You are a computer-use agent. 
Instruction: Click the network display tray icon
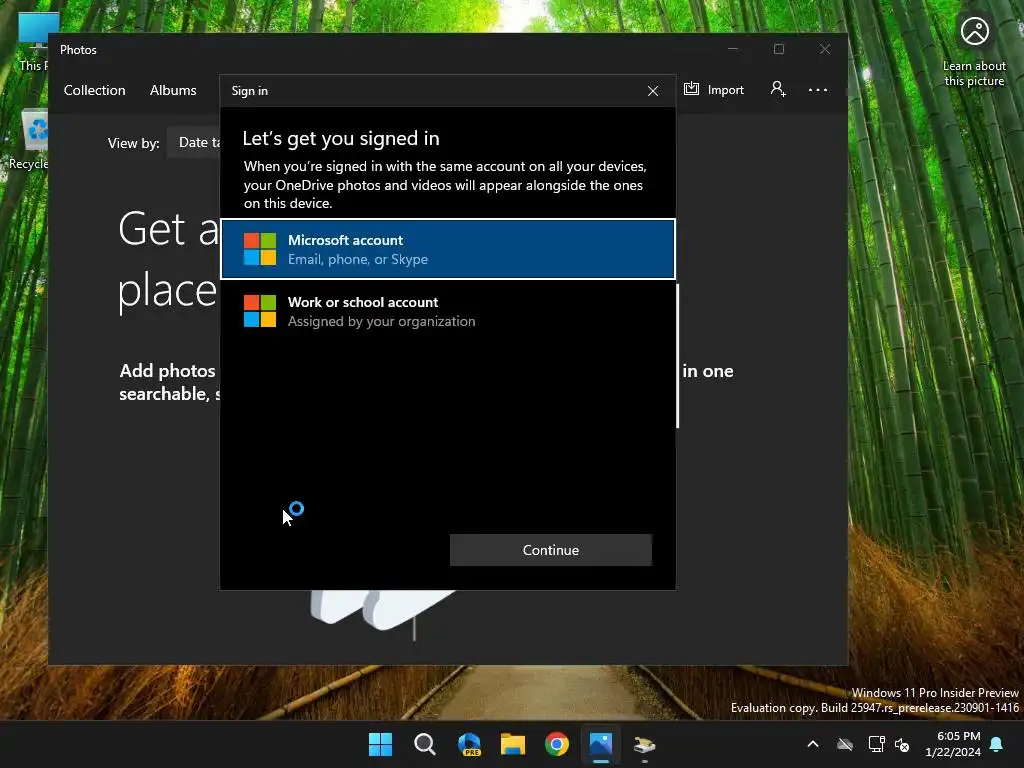(x=876, y=744)
